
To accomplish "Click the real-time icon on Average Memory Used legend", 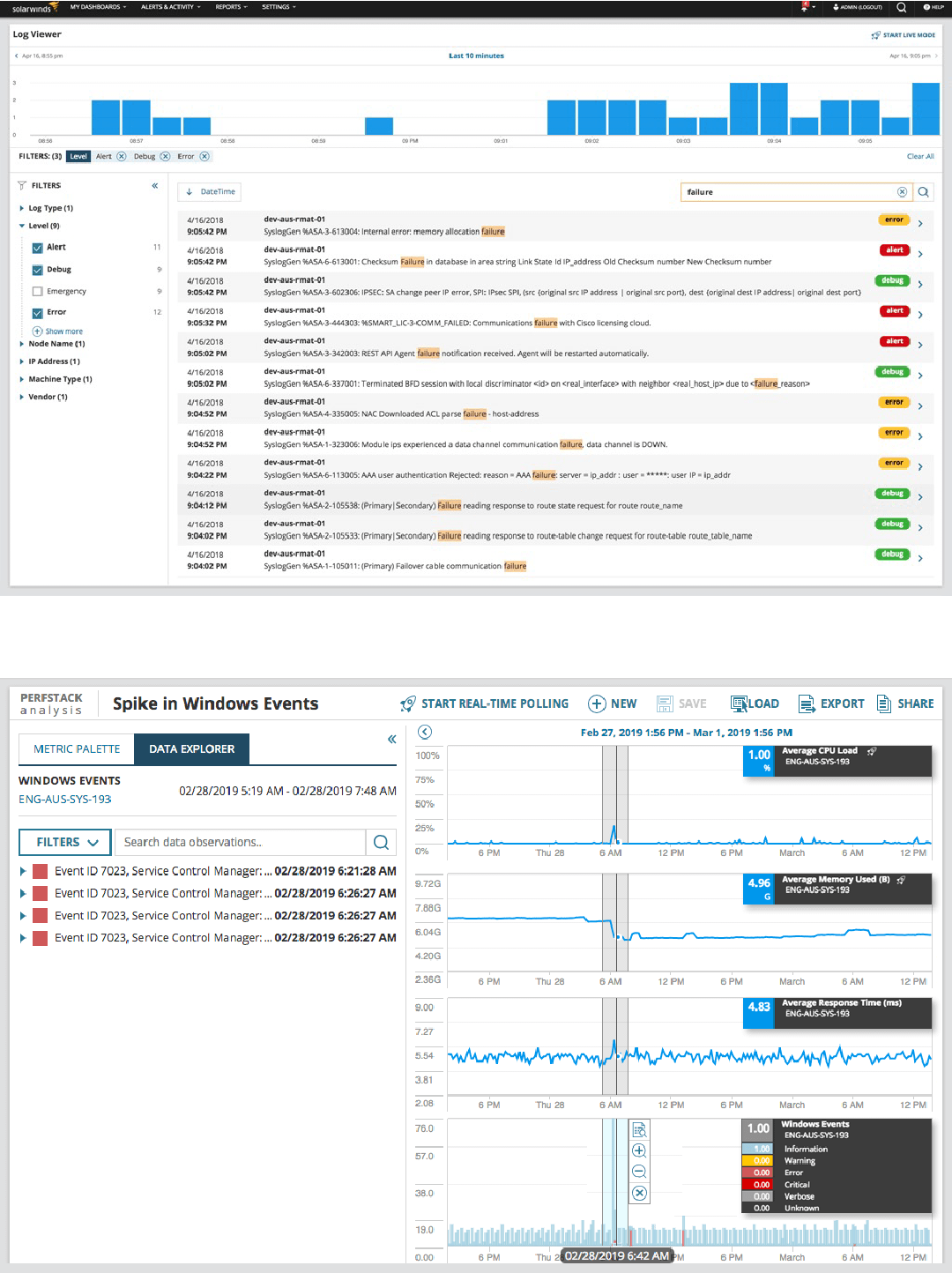I will 901,880.
